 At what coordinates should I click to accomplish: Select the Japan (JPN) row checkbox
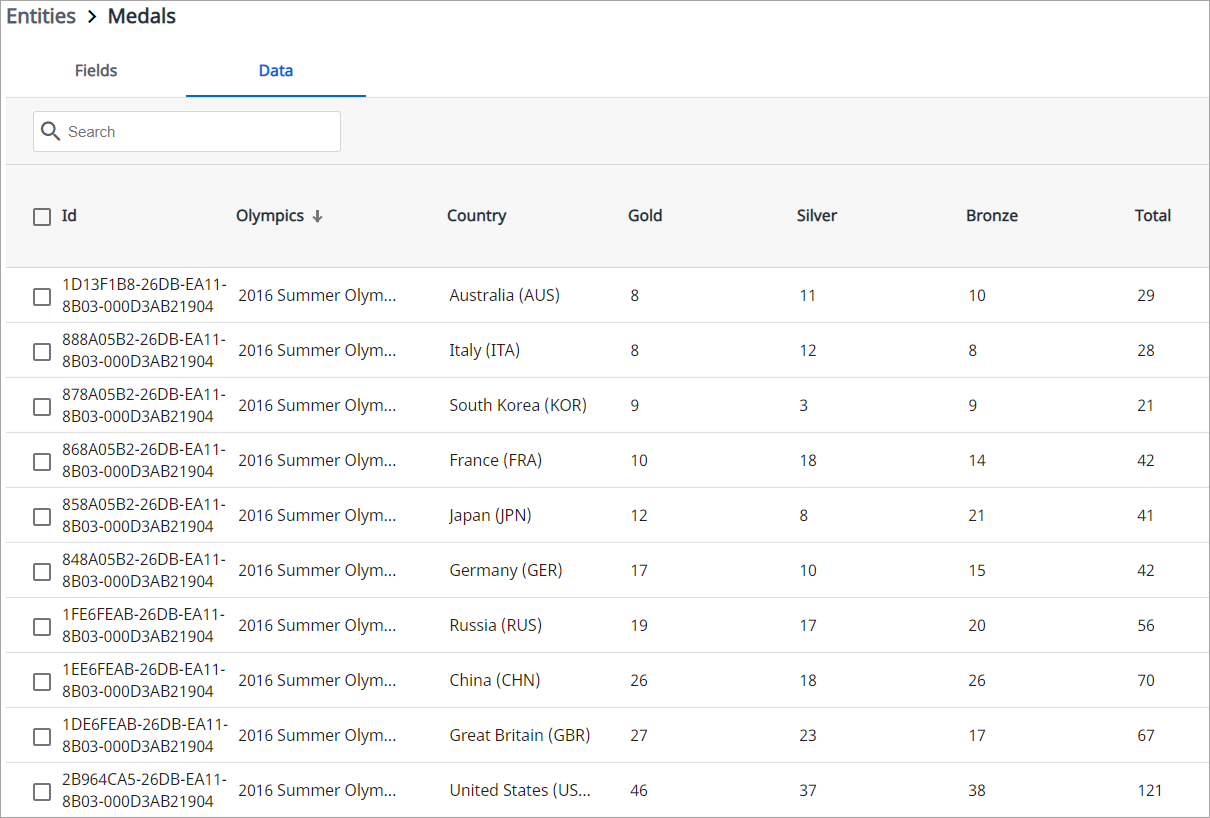[x=42, y=517]
